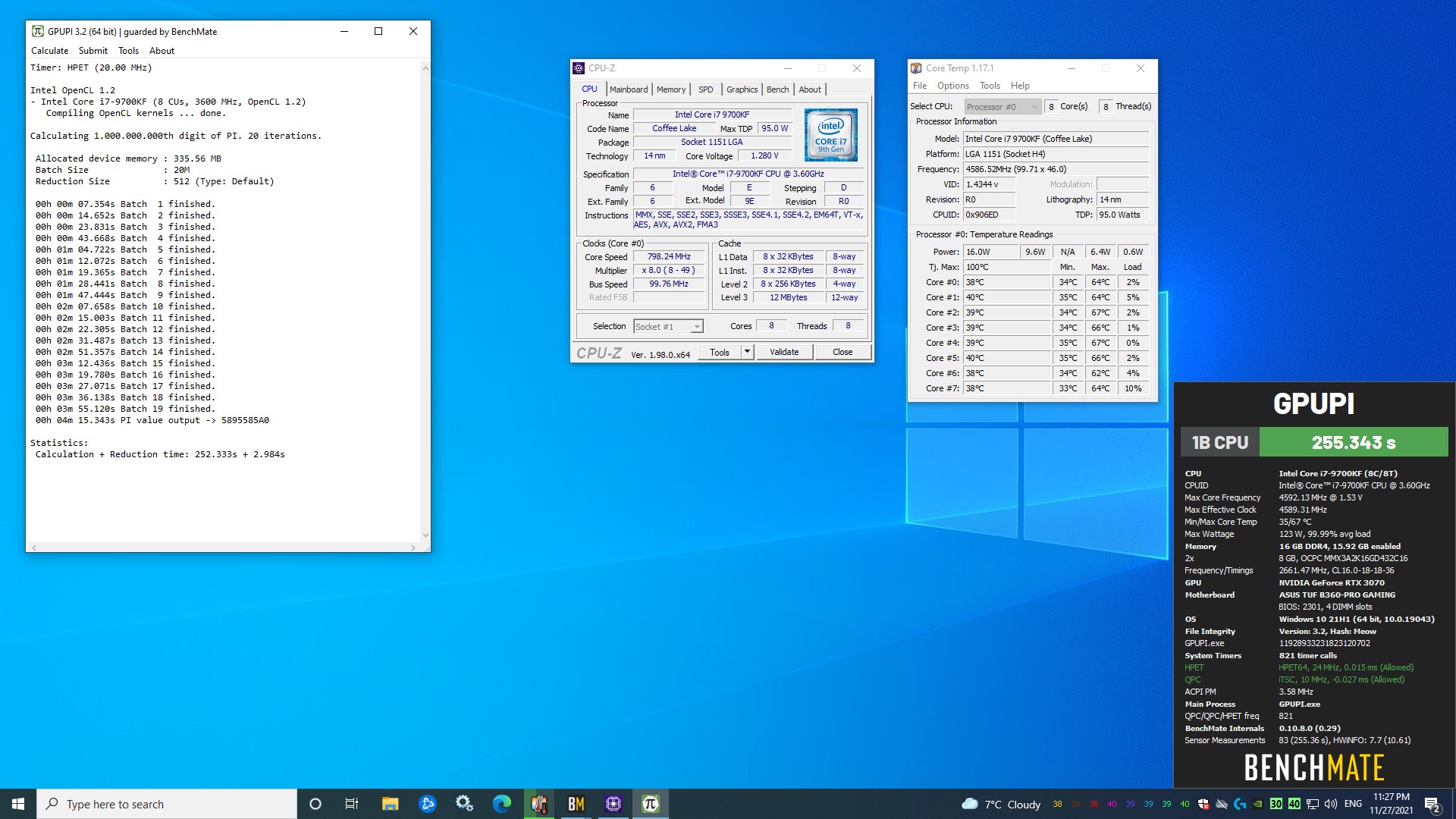Switch to the SPD tab in CPU-Z
Screen dimensions: 1456x819
pyautogui.click(x=705, y=89)
